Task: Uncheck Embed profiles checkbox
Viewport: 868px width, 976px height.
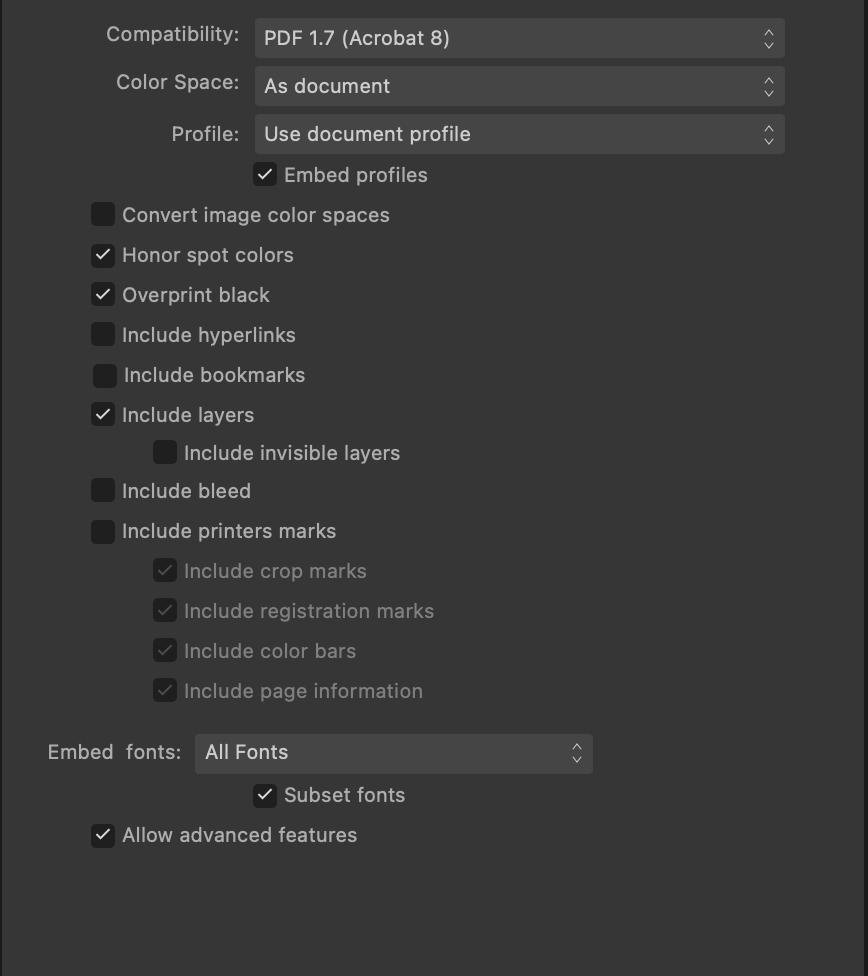Action: (x=265, y=174)
